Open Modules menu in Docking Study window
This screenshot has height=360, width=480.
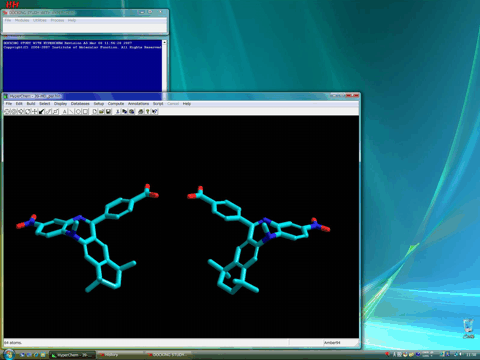[22, 20]
